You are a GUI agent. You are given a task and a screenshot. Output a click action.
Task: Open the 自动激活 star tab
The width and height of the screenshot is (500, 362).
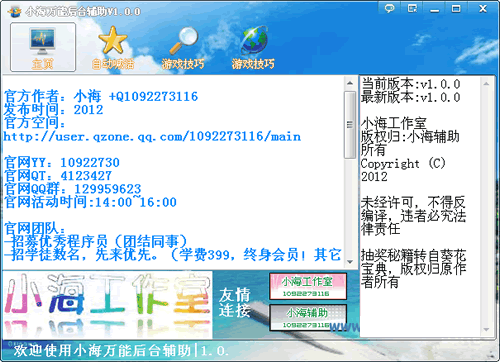pos(113,48)
